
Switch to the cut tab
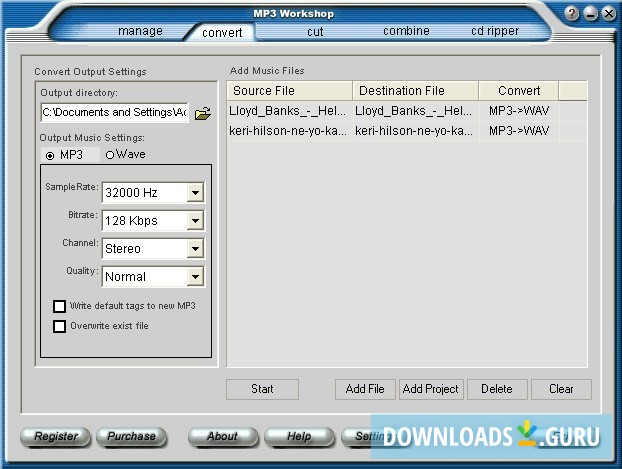pos(315,31)
